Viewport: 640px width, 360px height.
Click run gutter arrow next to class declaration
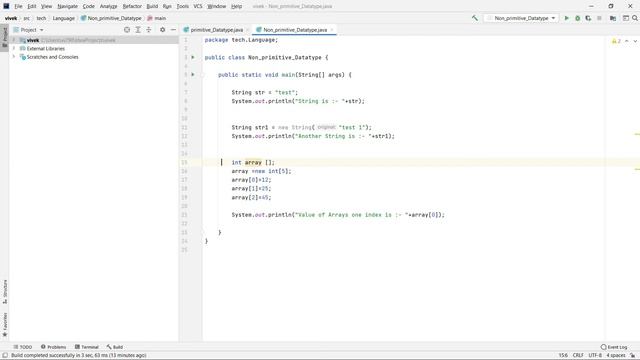point(193,57)
